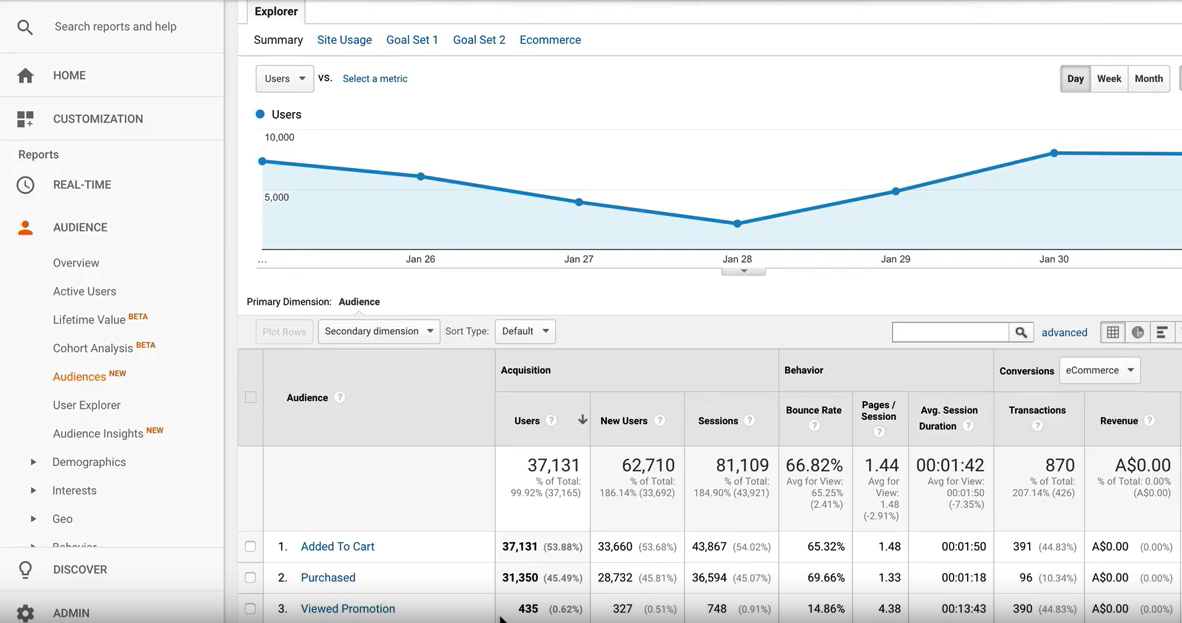Screen dimensions: 1182x623
Task: Open the Secondary dimension dropdown
Action: click(378, 331)
